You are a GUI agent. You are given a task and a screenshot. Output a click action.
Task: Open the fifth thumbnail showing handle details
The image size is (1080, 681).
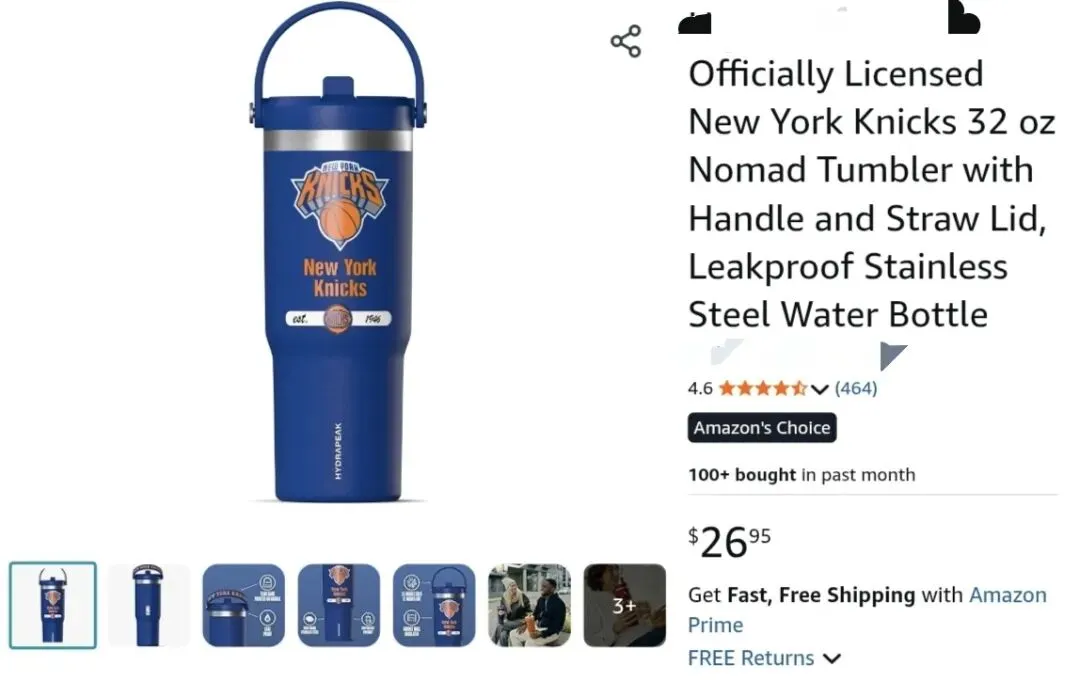(x=434, y=605)
